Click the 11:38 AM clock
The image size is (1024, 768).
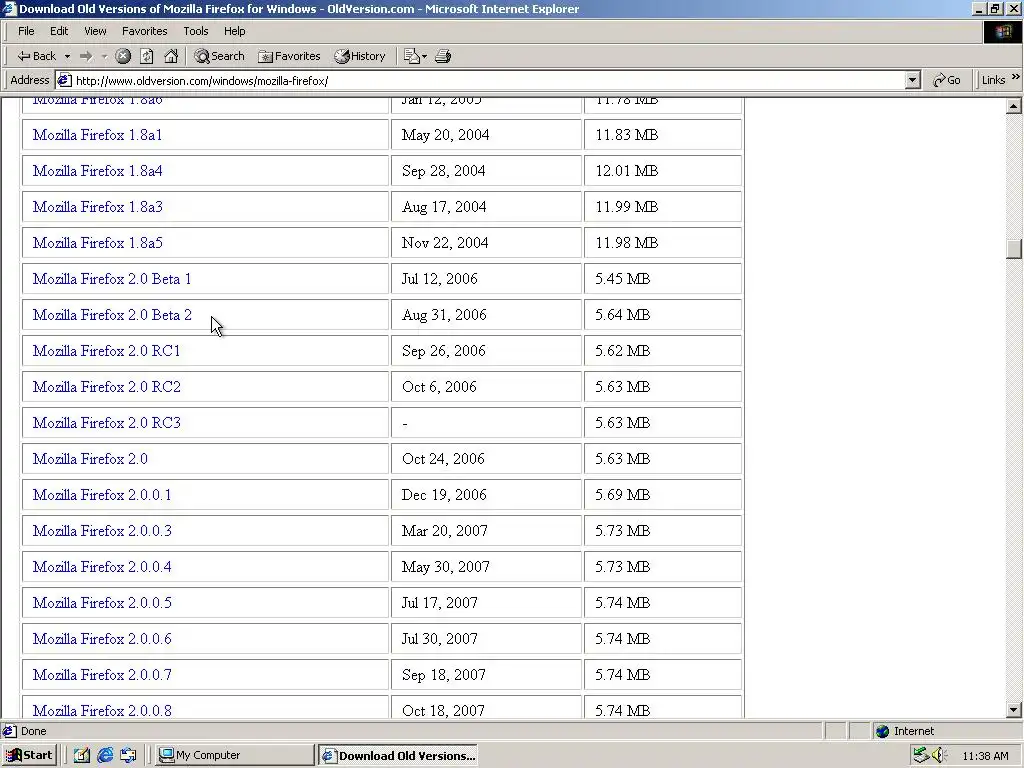click(985, 756)
